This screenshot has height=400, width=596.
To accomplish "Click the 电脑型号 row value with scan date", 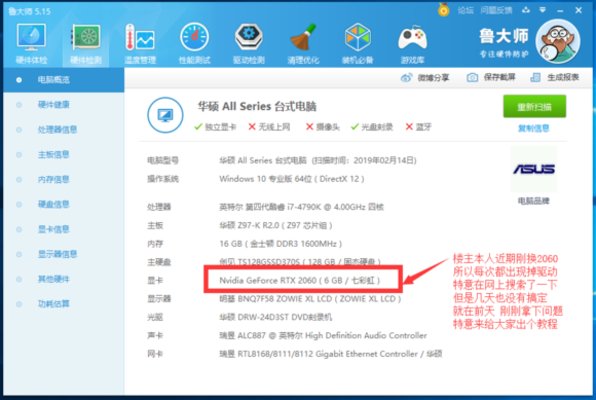I will coord(318,160).
